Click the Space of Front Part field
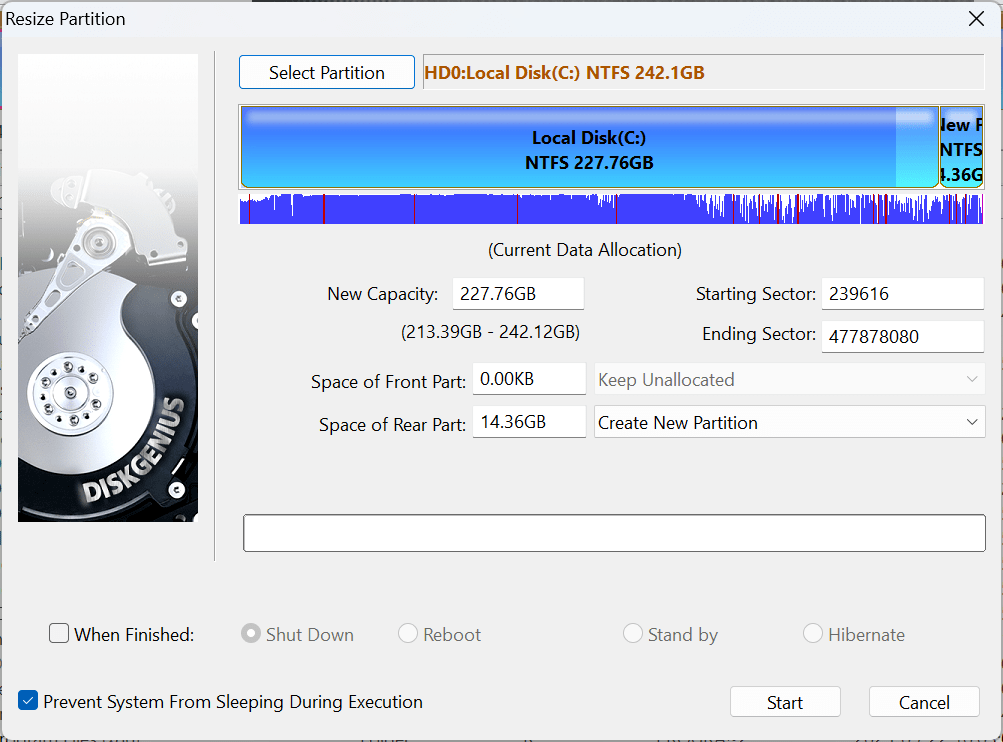 [528, 380]
